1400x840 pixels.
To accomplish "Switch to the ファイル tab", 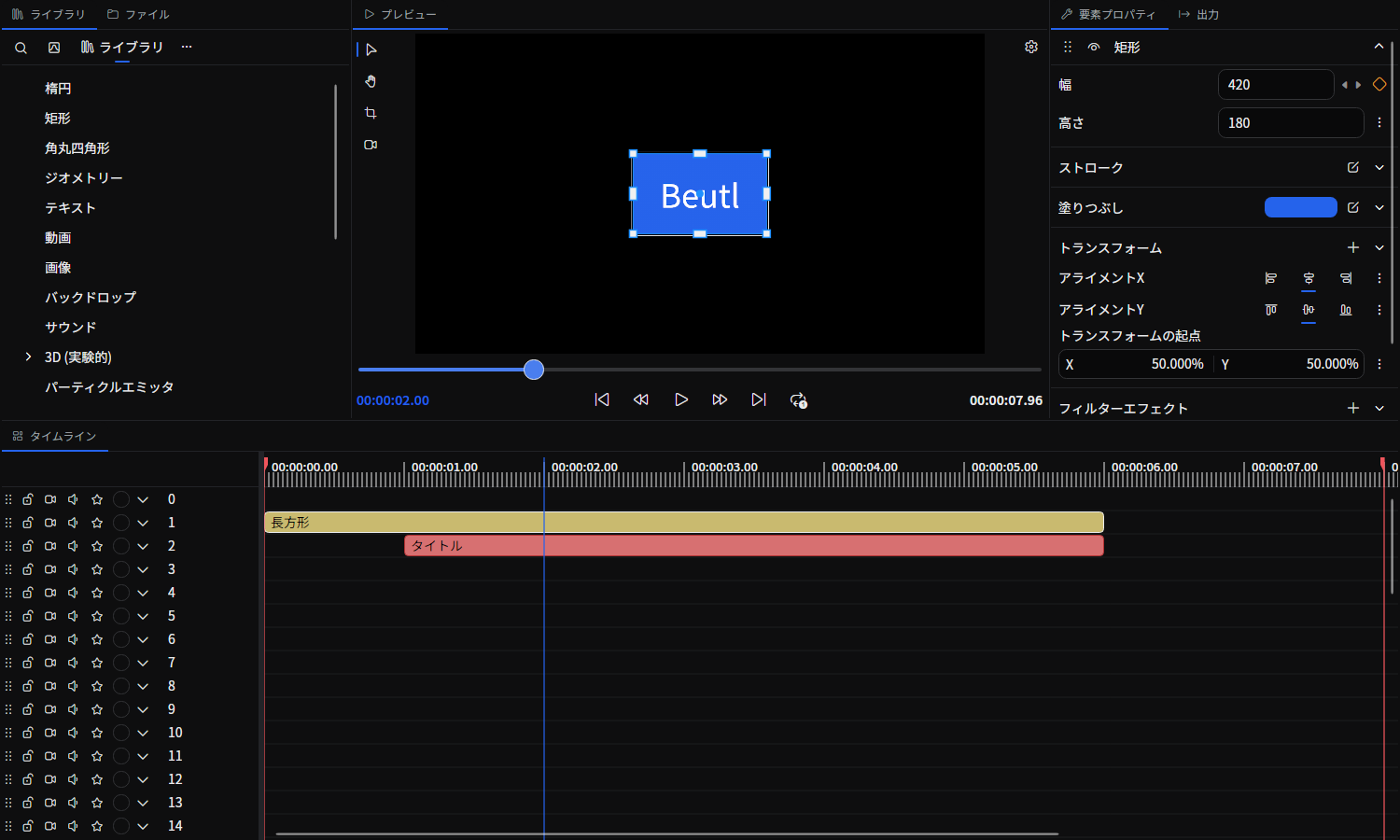I will [x=138, y=14].
